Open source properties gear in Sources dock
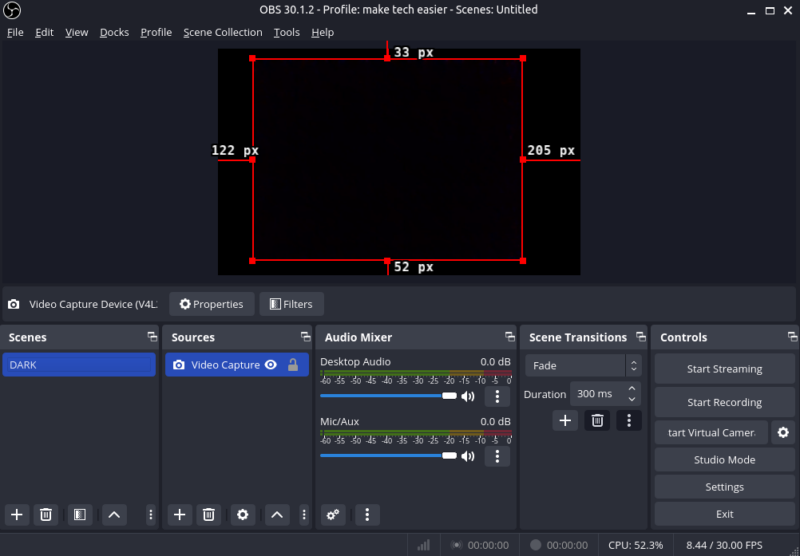800x556 pixels. (243, 515)
